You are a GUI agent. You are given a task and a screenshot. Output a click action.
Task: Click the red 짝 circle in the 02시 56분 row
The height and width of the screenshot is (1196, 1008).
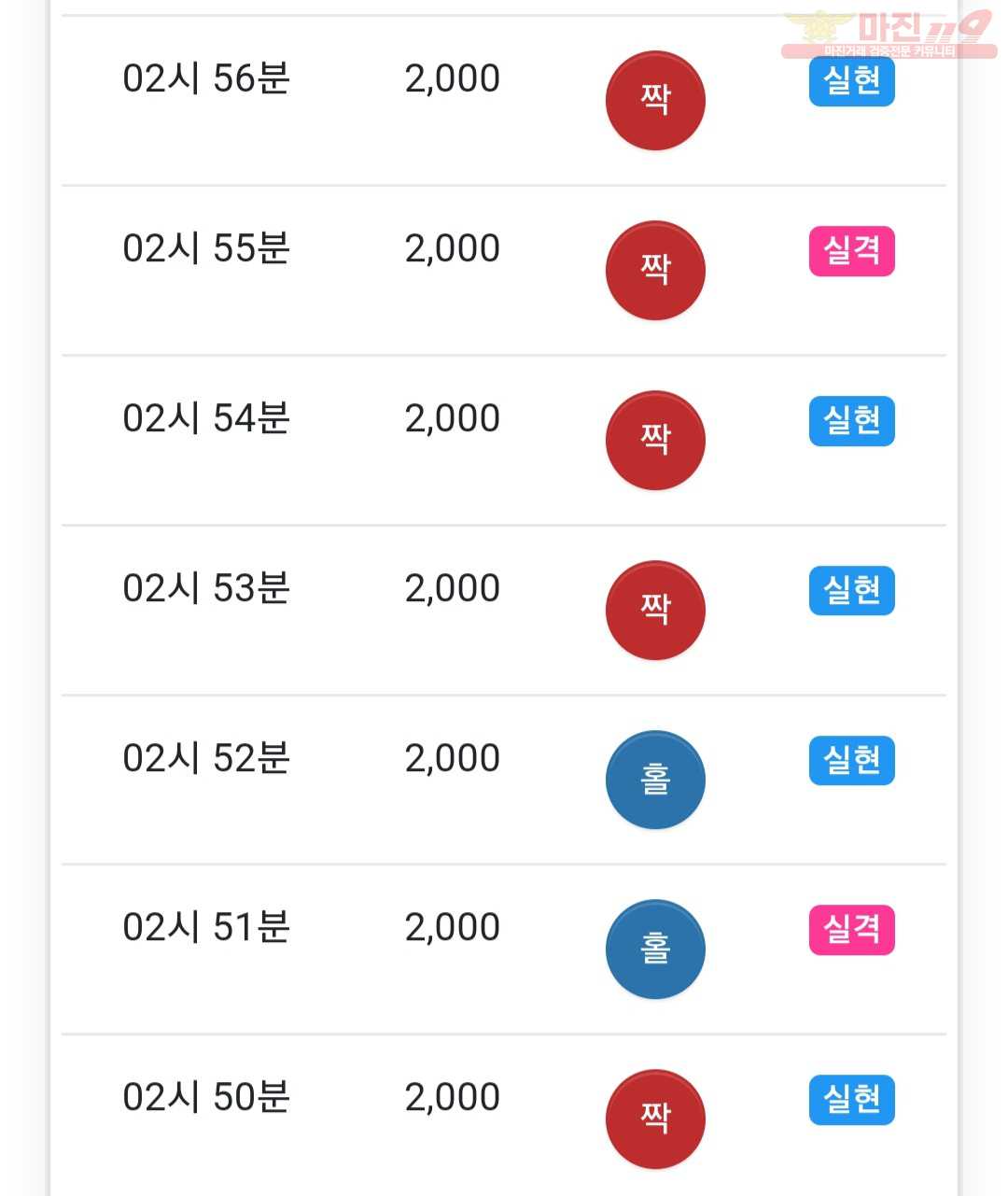click(655, 100)
